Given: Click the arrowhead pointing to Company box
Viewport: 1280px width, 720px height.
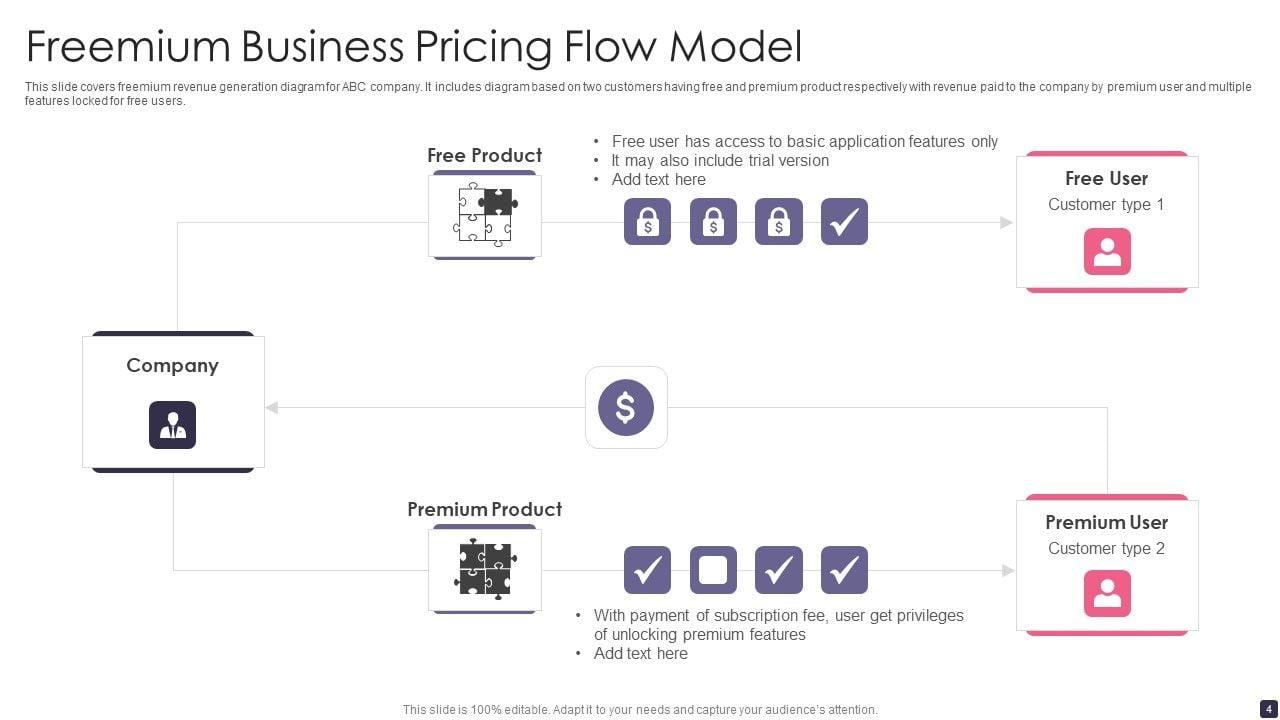Looking at the screenshot, I should tap(272, 407).
